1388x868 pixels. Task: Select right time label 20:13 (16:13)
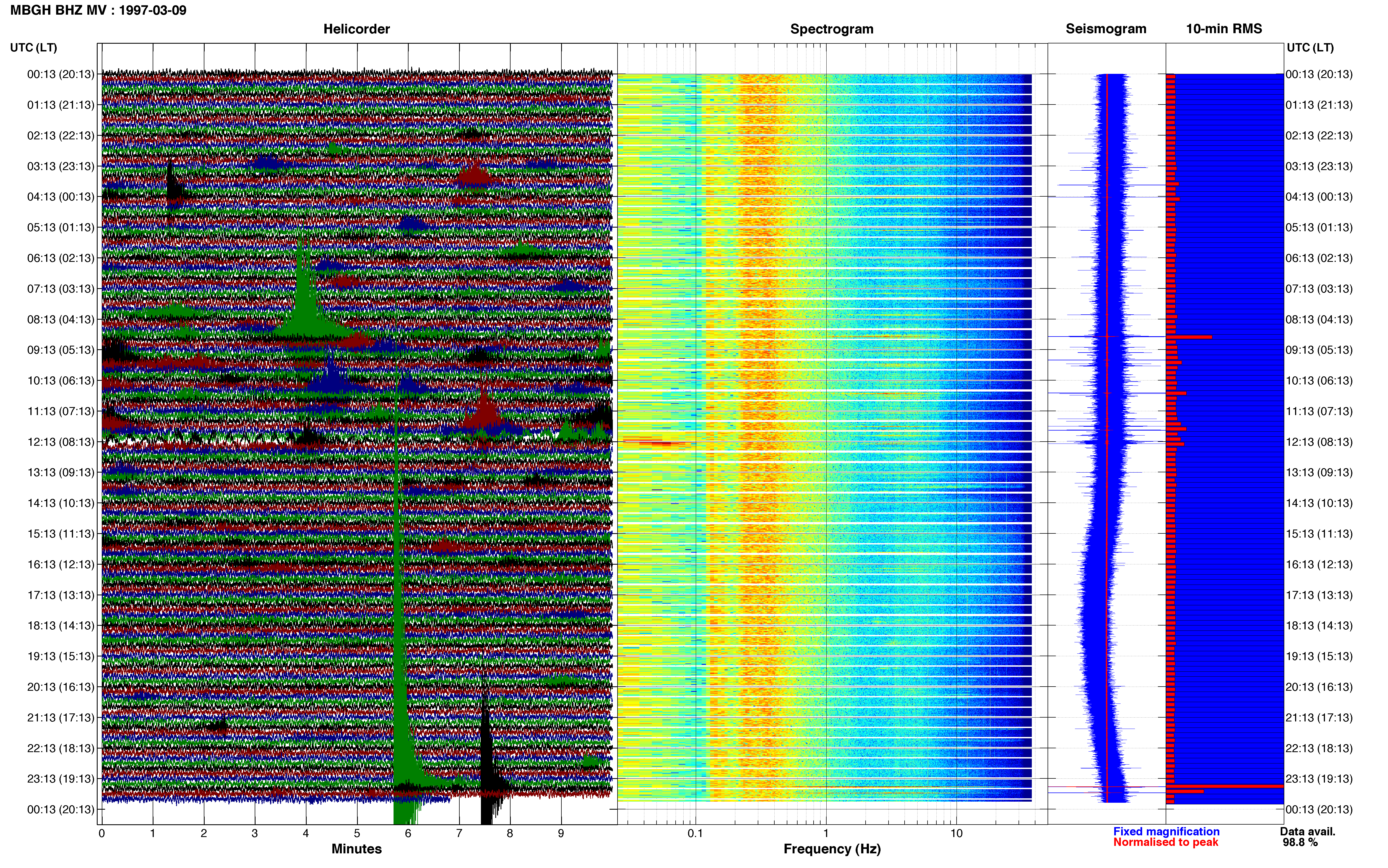click(x=1319, y=687)
